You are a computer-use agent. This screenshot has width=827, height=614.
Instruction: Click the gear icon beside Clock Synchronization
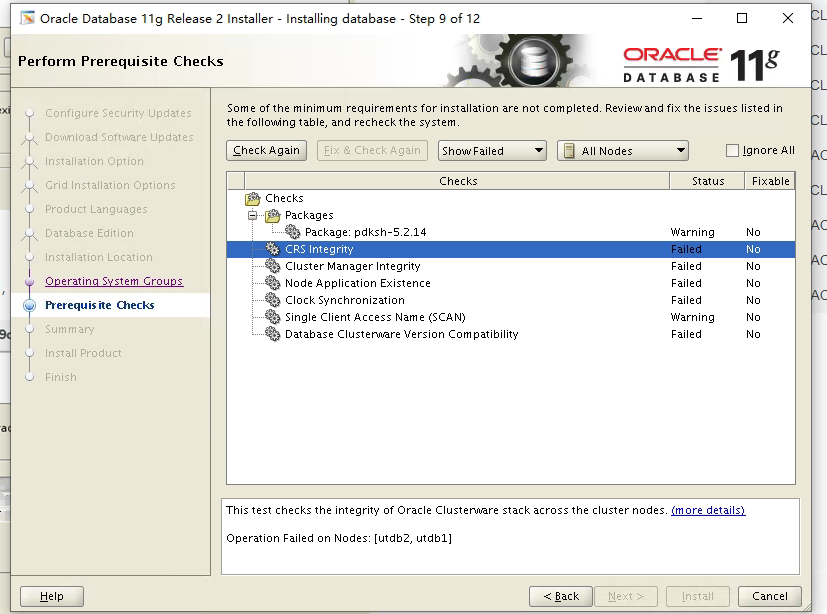(x=273, y=300)
